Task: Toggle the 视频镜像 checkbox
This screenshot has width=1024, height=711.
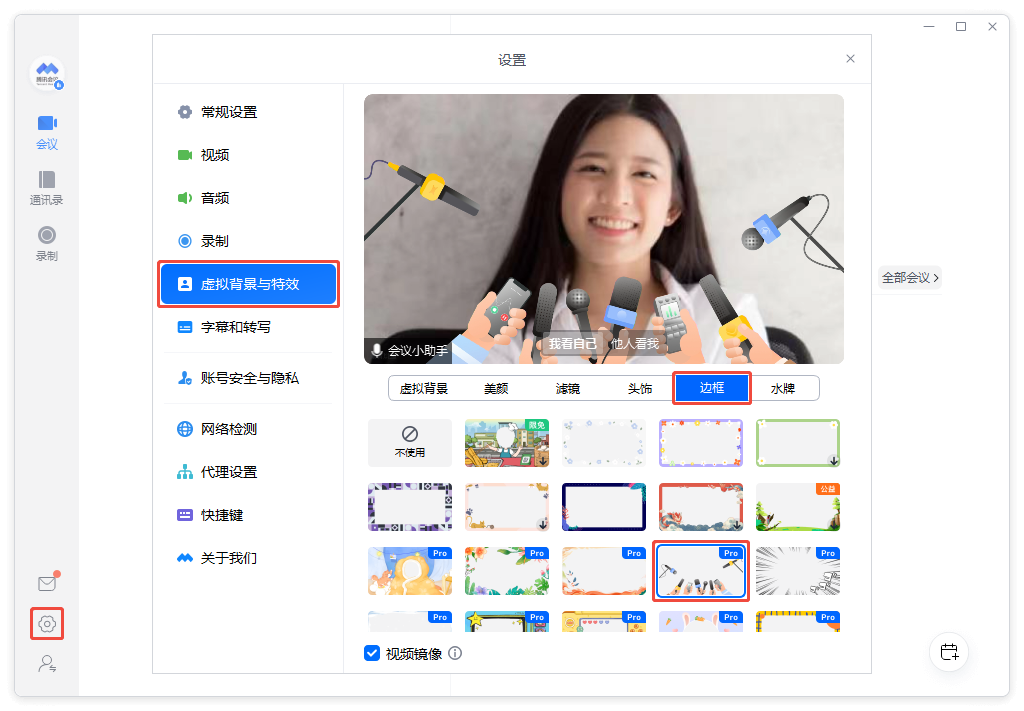Action: 372,653
